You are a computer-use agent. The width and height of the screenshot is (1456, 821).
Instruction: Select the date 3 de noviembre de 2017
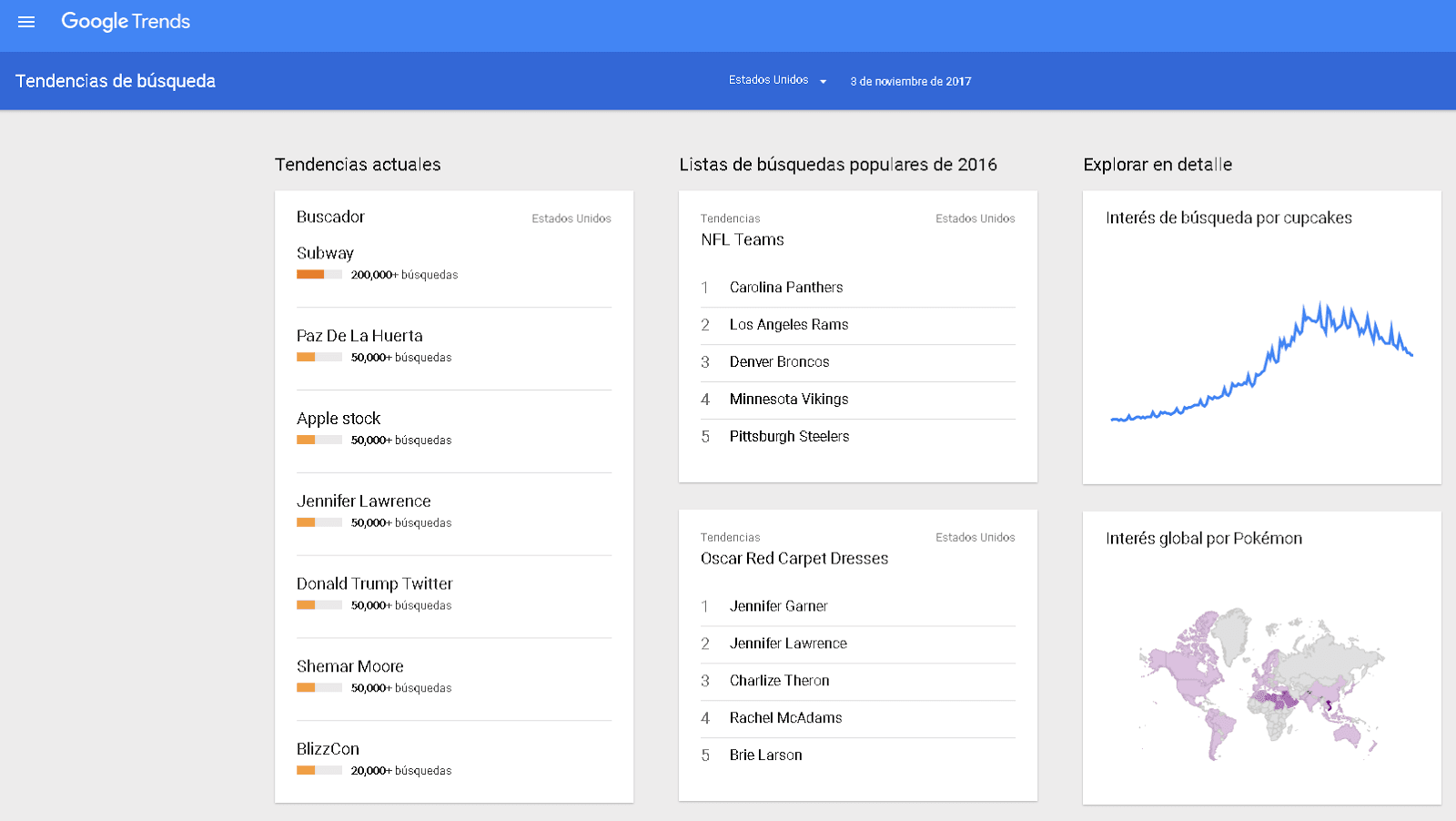(x=911, y=82)
